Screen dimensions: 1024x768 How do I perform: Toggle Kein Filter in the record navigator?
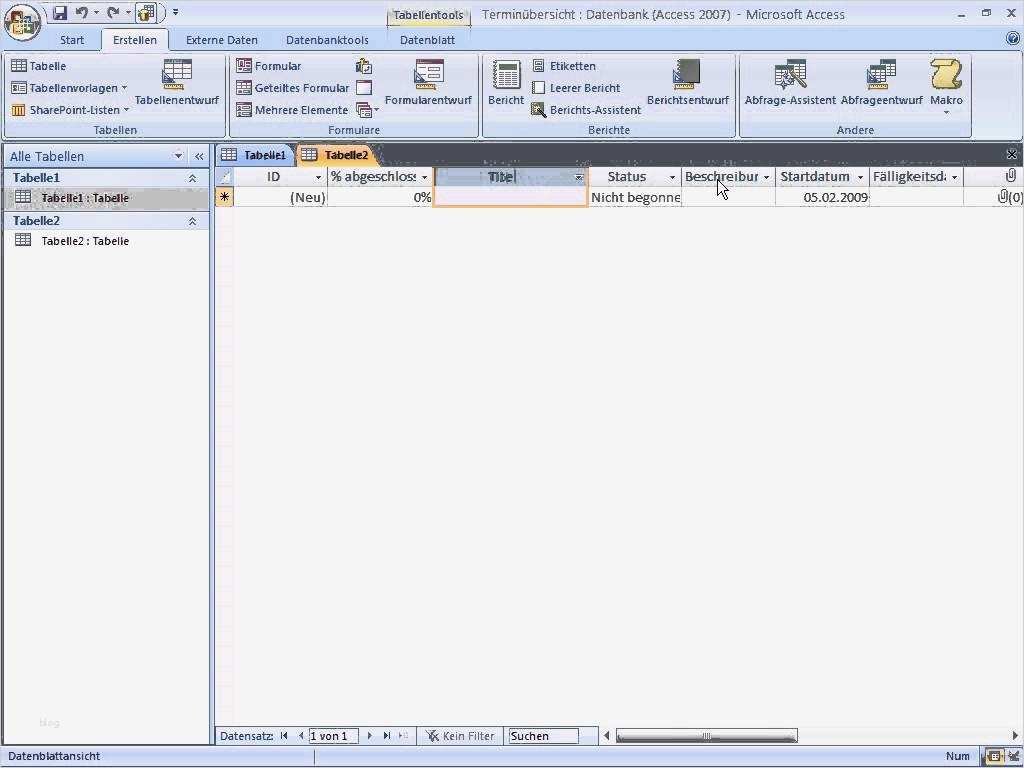[x=459, y=735]
